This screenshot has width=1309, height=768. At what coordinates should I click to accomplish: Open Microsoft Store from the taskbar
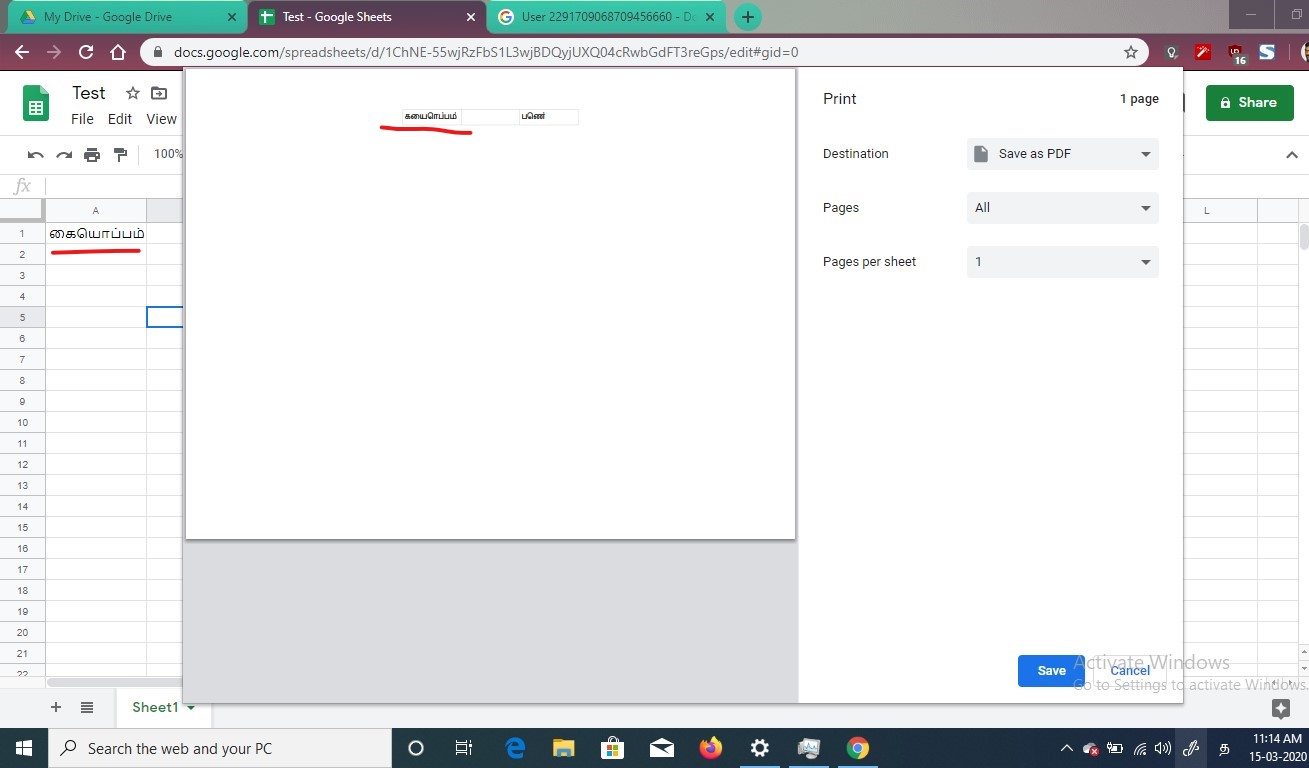(x=612, y=748)
